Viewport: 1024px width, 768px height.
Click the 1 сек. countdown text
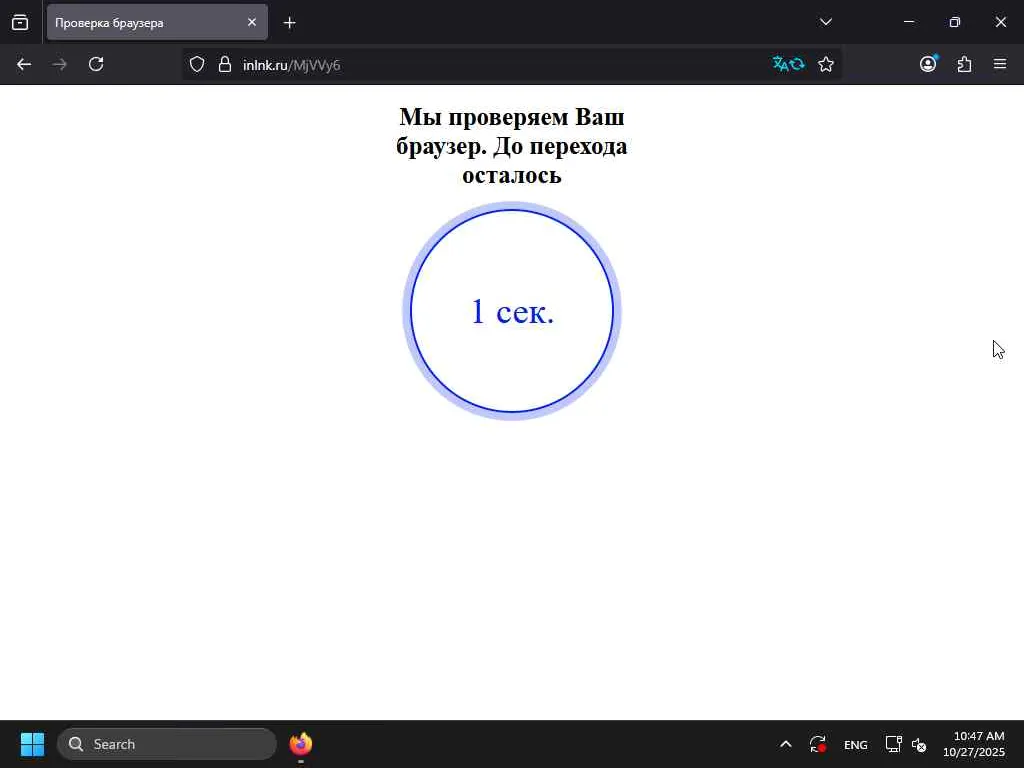(512, 312)
